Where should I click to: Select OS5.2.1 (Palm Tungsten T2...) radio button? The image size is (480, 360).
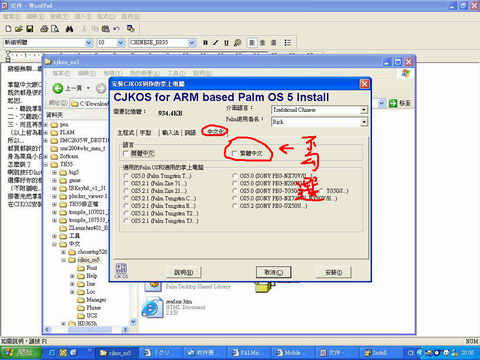tap(126, 213)
